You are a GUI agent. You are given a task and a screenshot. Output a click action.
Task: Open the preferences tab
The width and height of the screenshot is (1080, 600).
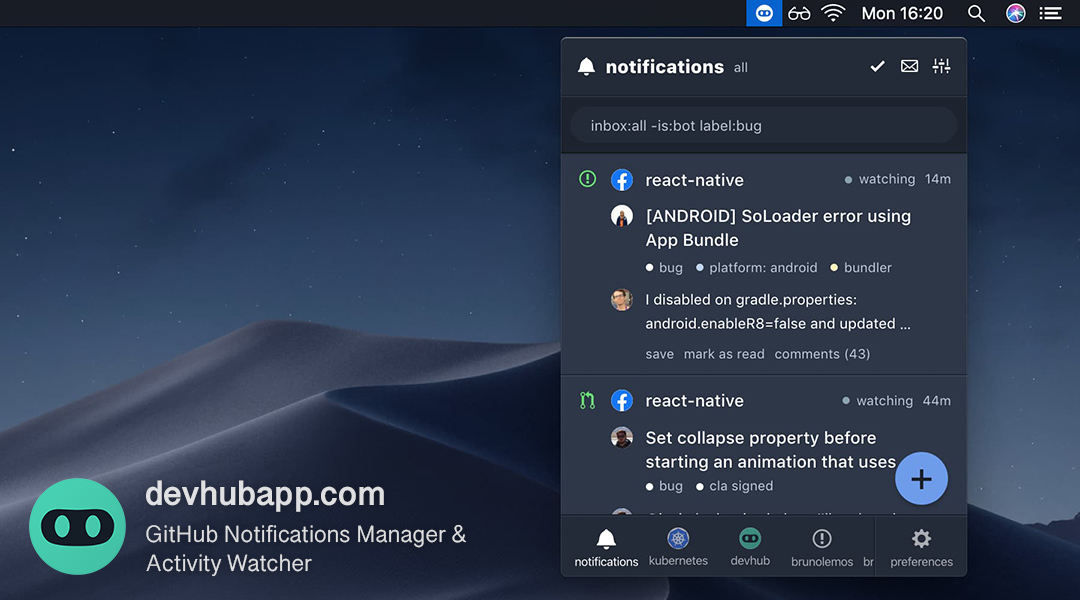pos(921,548)
